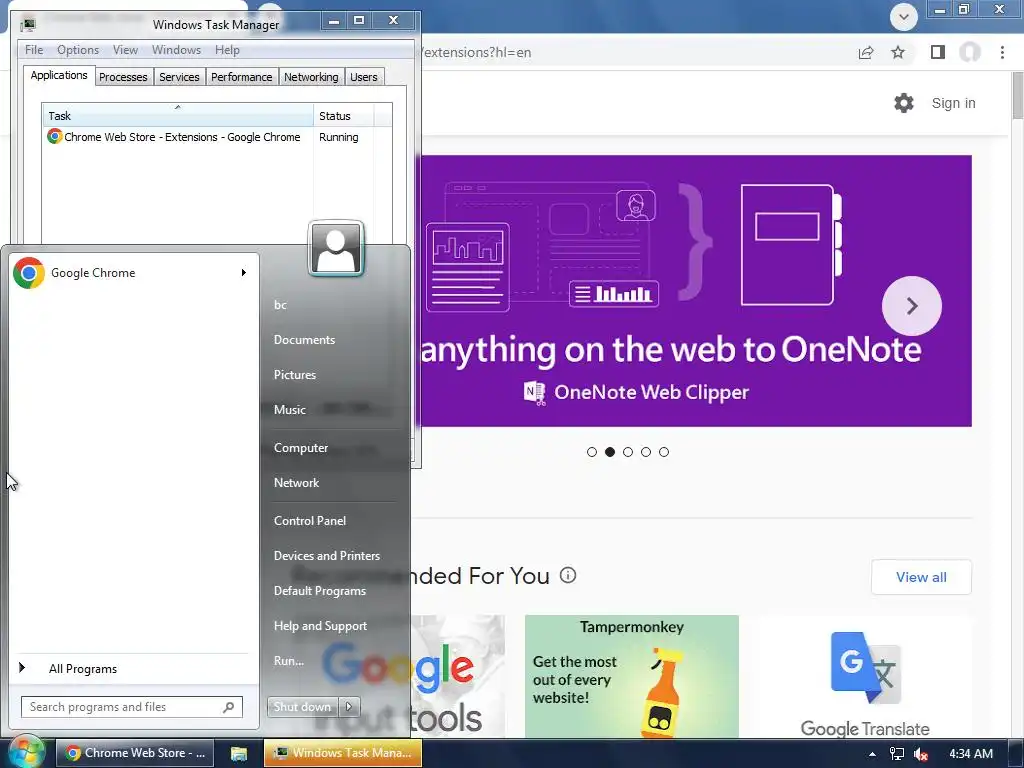Viewport: 1024px width, 768px height.
Task: Open Computer from Start menu
Action: (x=301, y=448)
